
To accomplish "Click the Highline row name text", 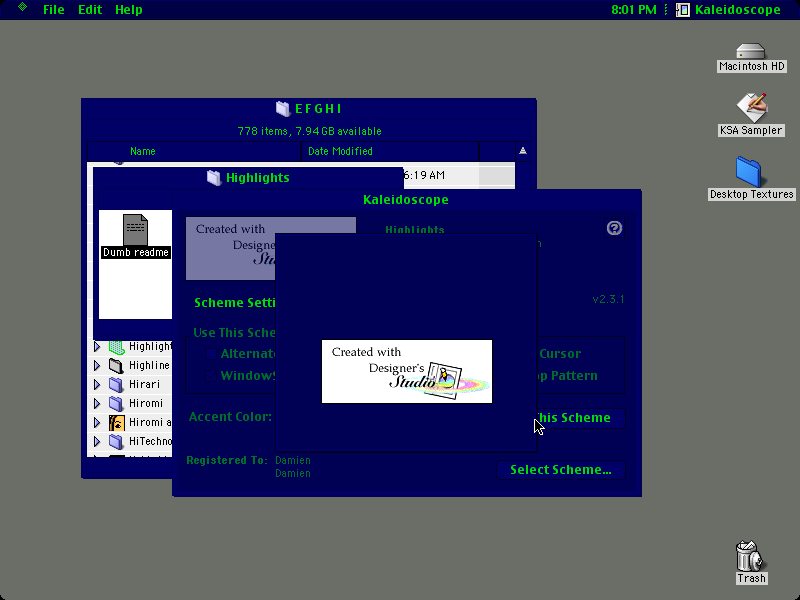I will 149,365.
